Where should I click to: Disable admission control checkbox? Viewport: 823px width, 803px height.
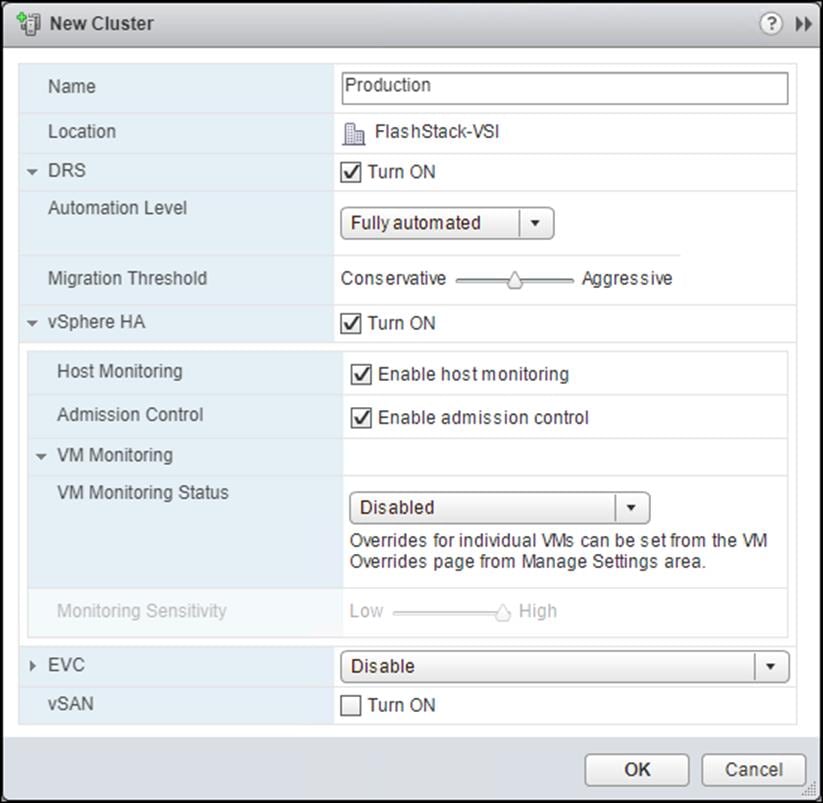click(x=362, y=418)
